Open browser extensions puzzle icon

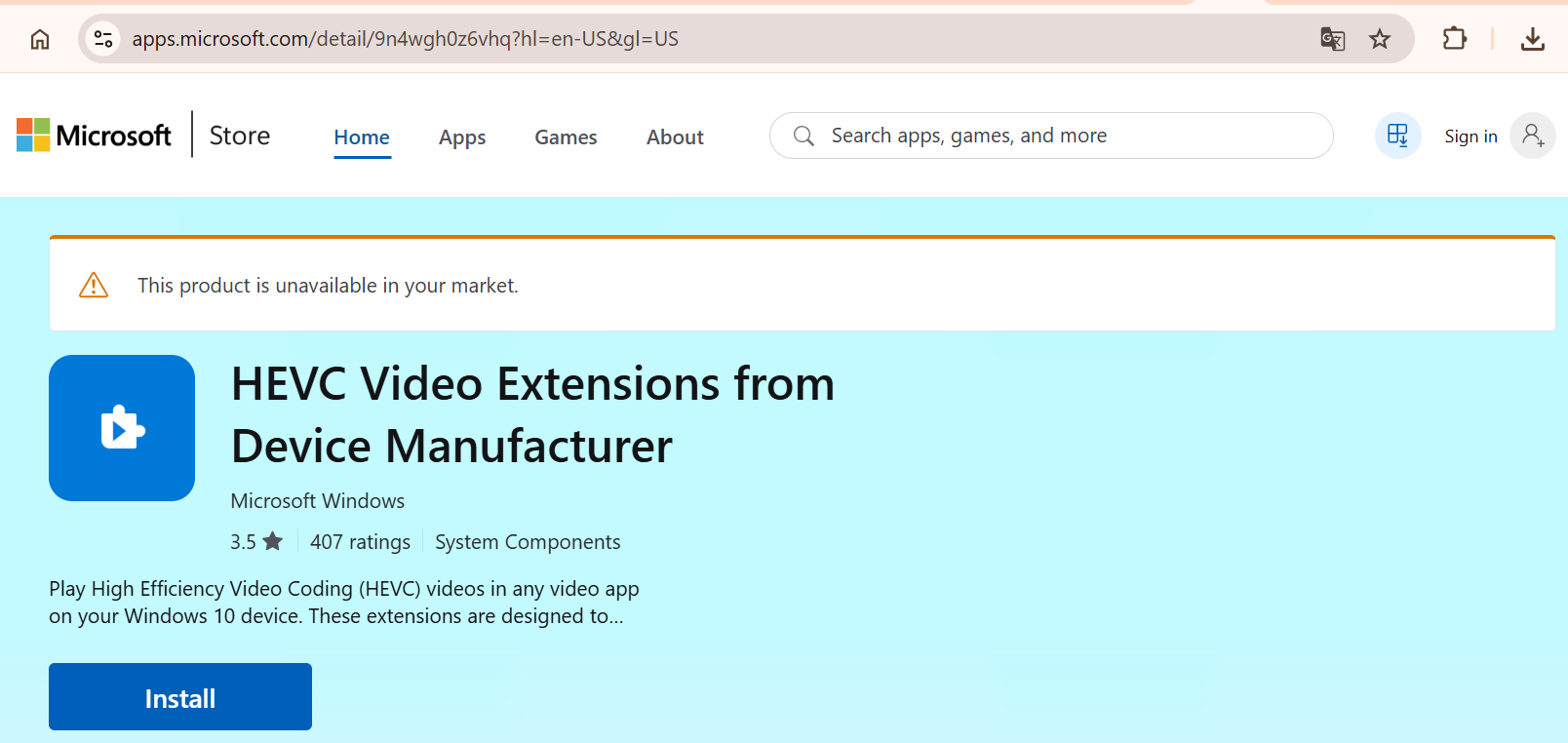pyautogui.click(x=1454, y=39)
